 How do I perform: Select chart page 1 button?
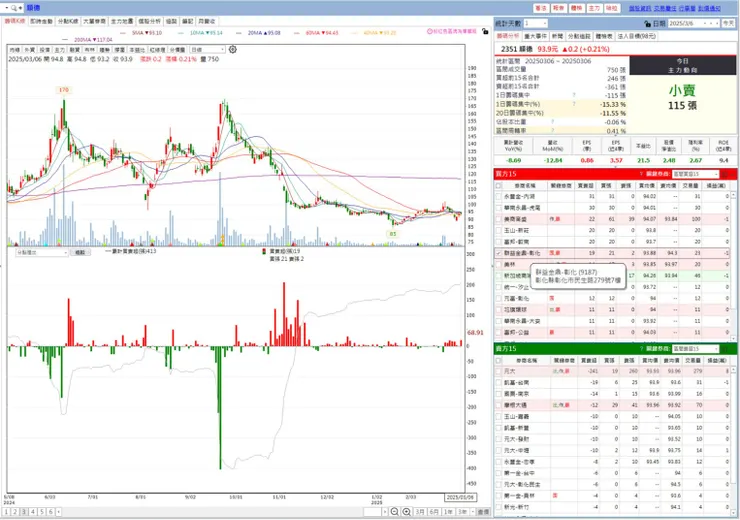6,512
